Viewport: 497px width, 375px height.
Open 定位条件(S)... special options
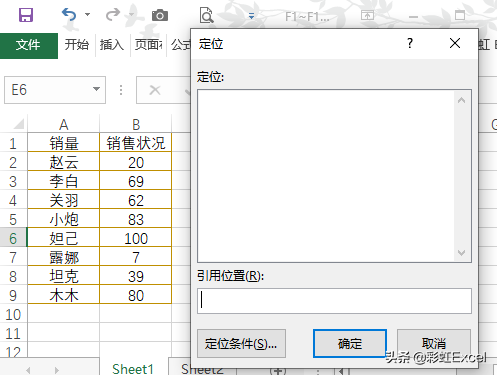[x=241, y=344]
